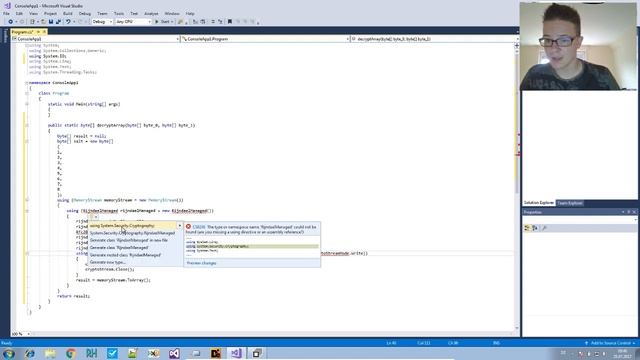The width and height of the screenshot is (640, 360).
Task: Click the Start debugging button
Action: point(163,22)
